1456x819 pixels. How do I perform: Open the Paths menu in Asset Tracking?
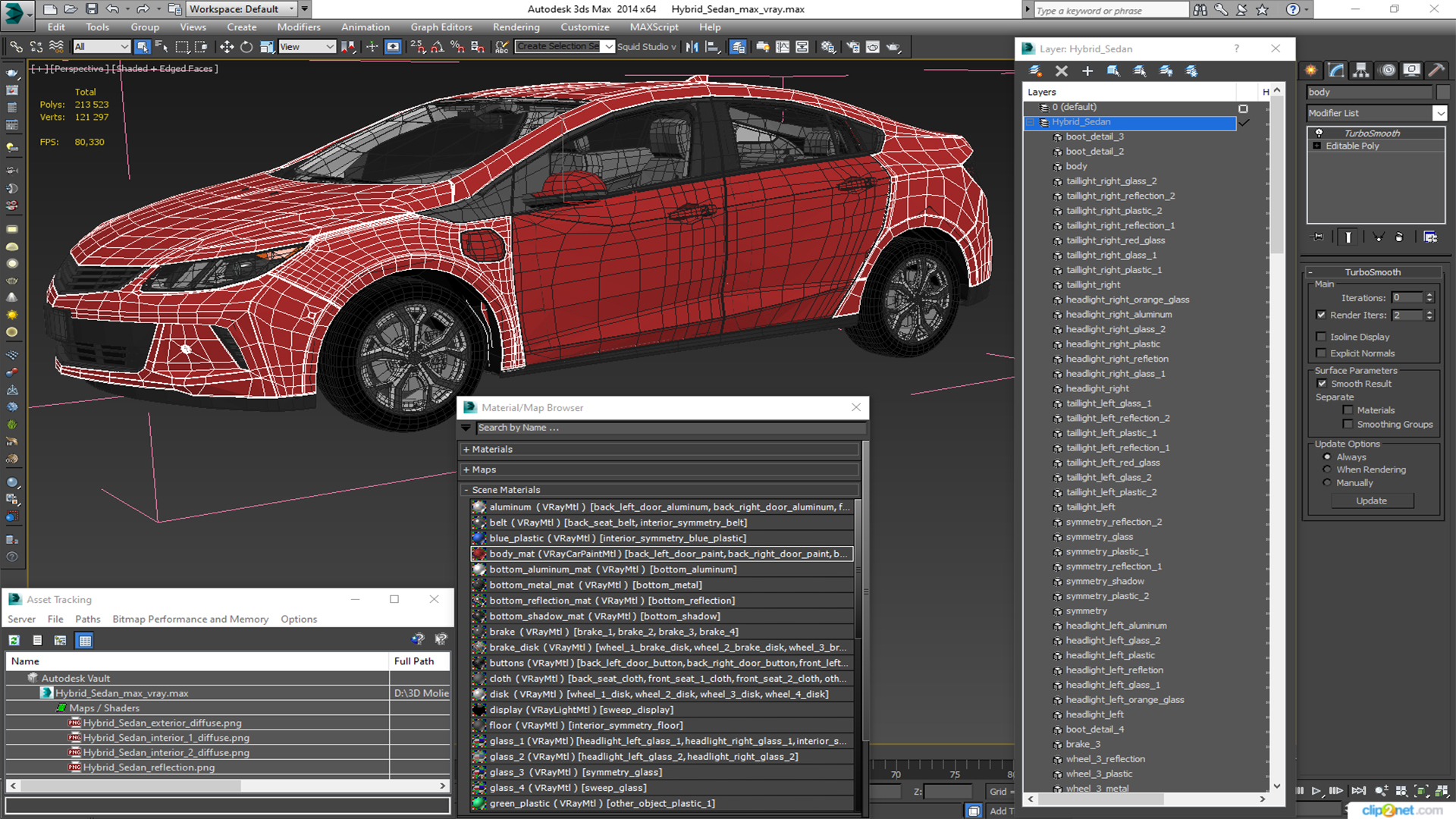(x=87, y=619)
